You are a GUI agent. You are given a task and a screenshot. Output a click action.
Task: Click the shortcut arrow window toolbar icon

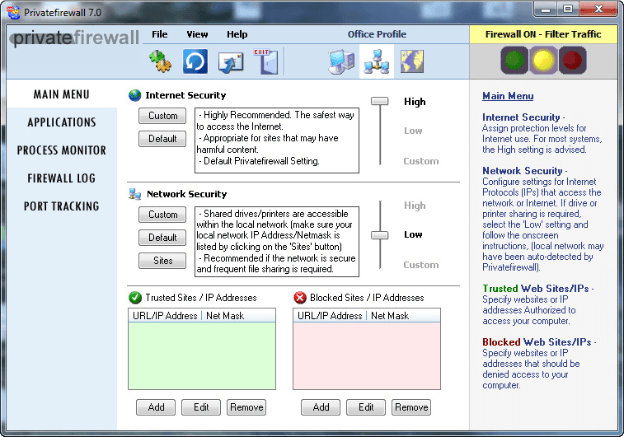(230, 62)
